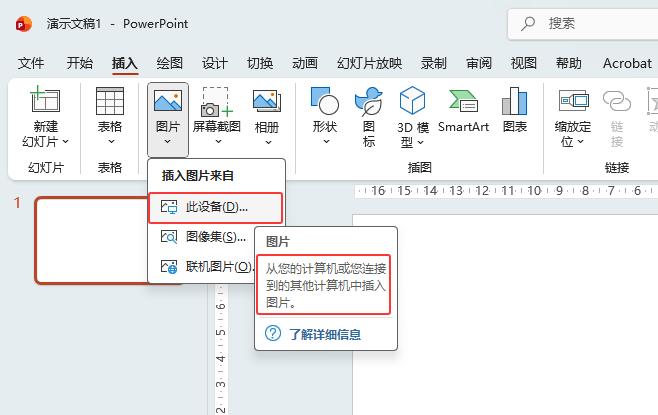Insert a SmartArt graphic

point(463,110)
